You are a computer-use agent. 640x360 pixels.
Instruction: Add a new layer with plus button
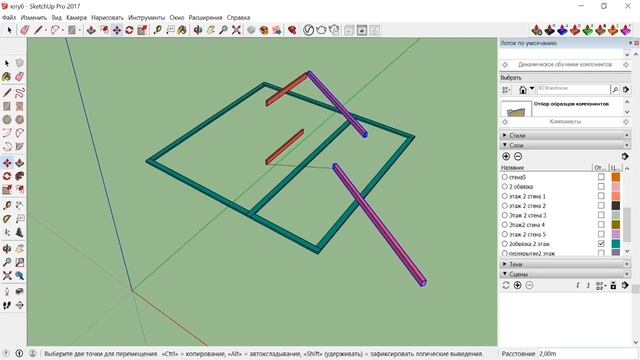(x=506, y=156)
